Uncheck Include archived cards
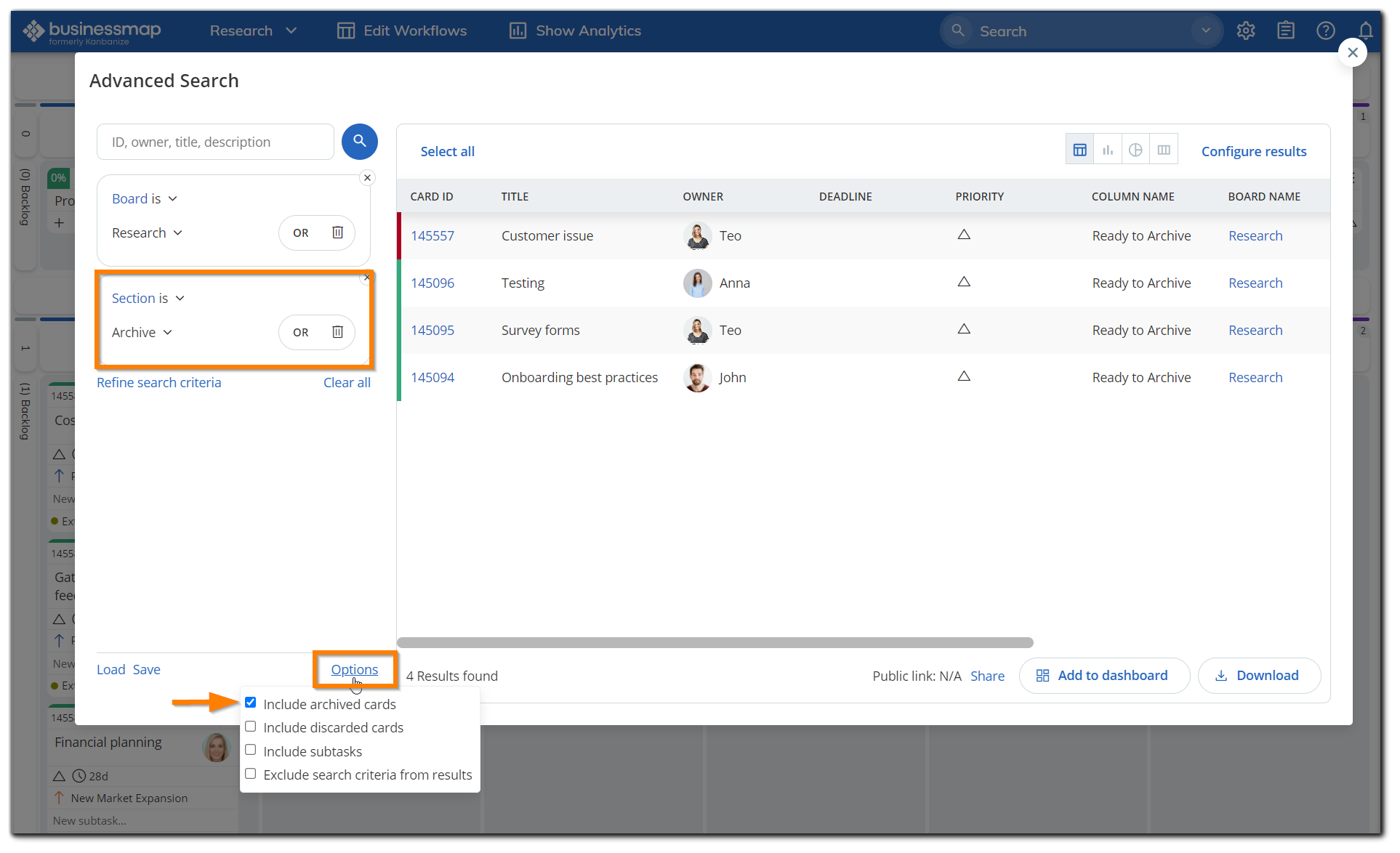 click(x=251, y=702)
